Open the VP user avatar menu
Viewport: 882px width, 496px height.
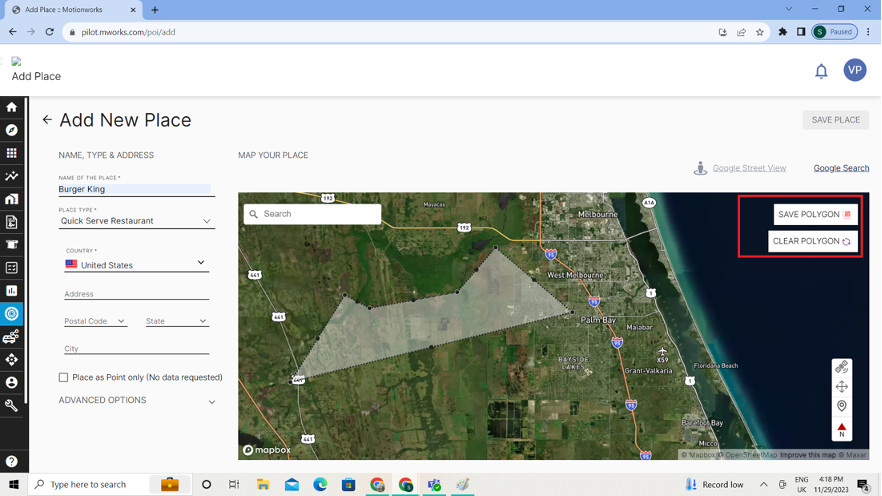[854, 70]
